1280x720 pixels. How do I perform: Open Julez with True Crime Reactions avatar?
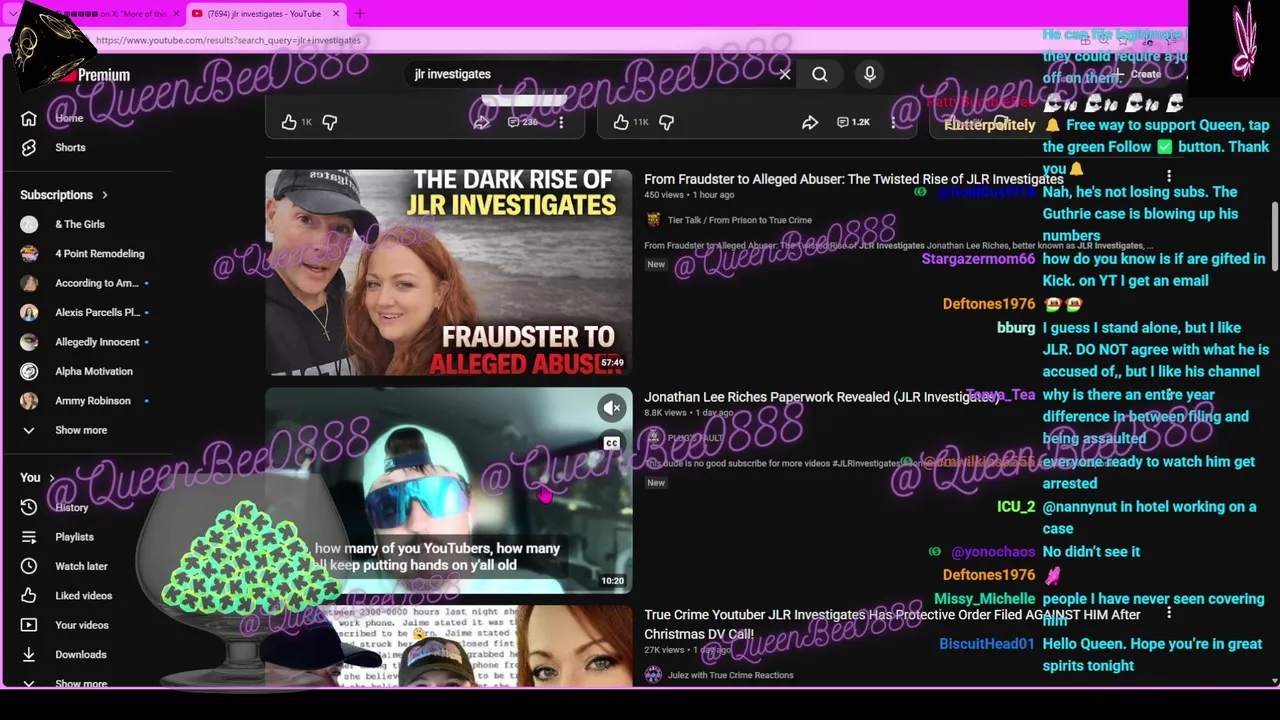pyautogui.click(x=653, y=675)
